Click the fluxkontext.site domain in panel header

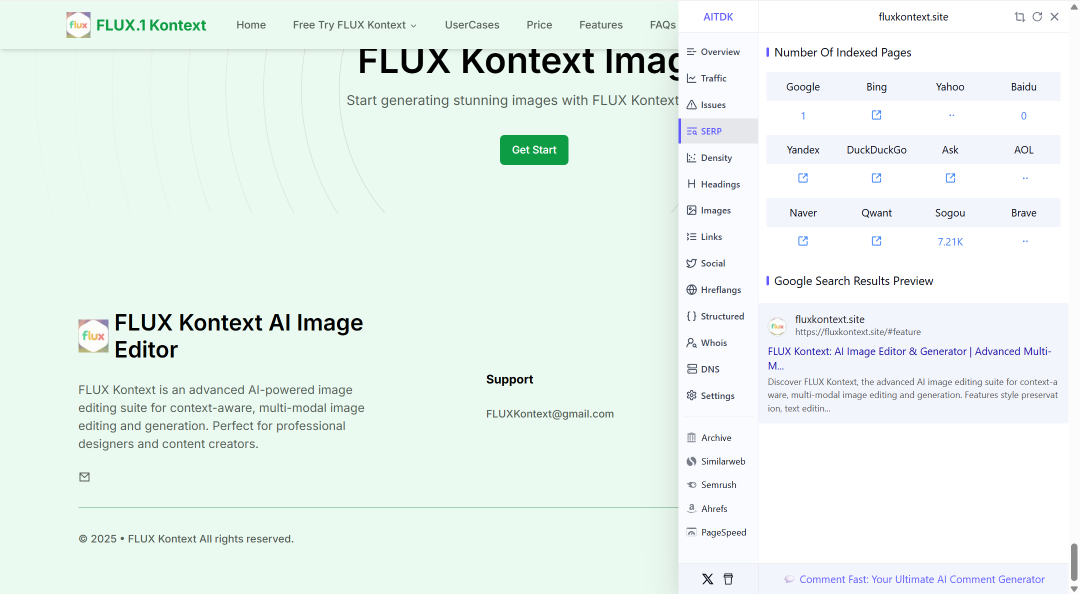913,17
